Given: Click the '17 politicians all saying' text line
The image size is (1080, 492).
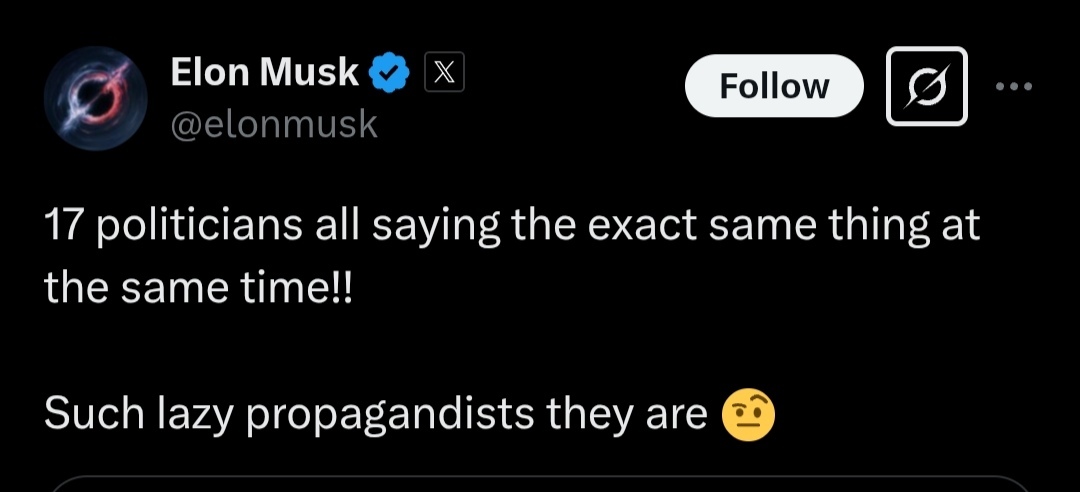Looking at the screenshot, I should [x=512, y=226].
